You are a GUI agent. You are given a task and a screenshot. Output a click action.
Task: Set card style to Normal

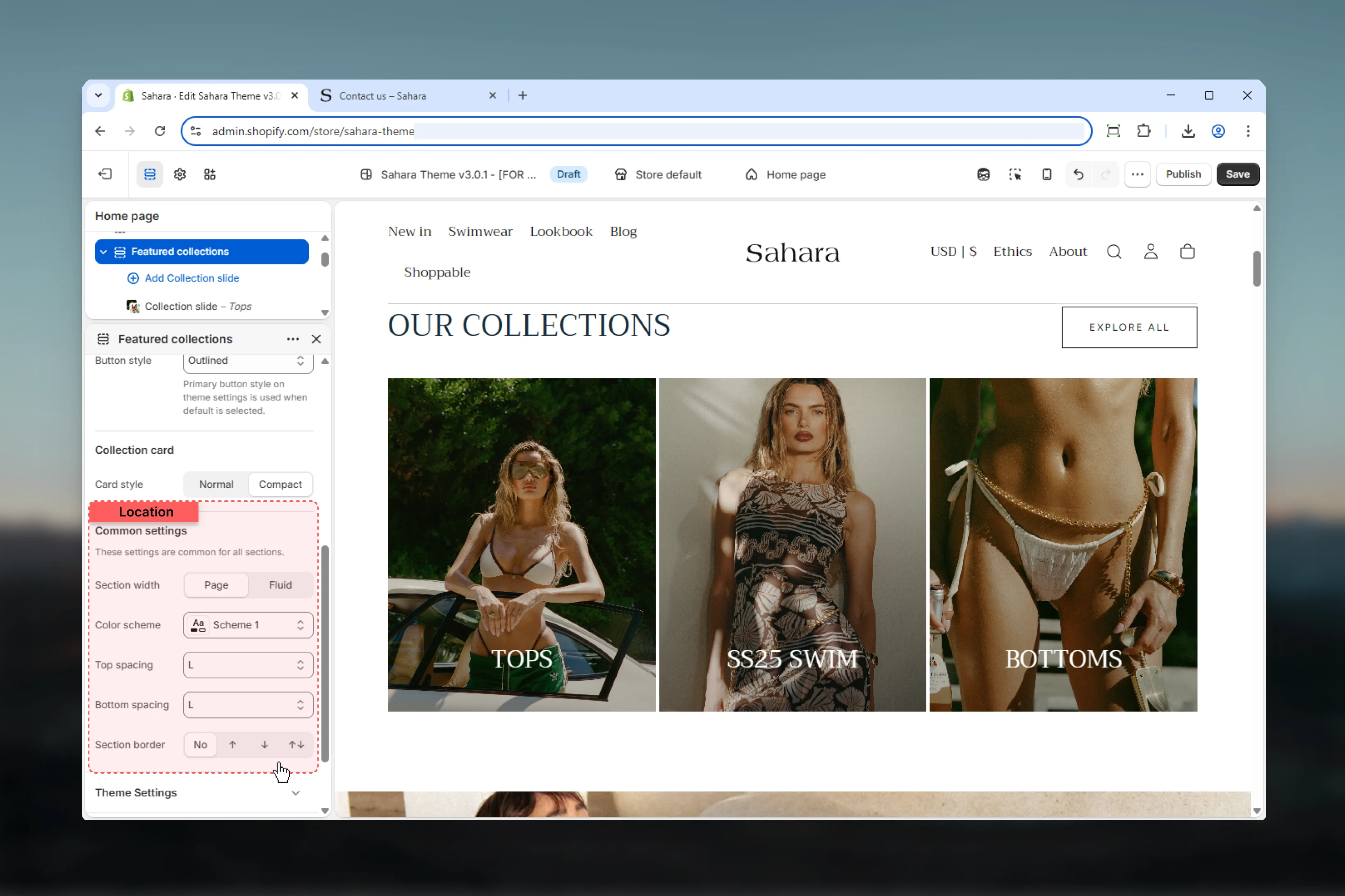tap(216, 484)
